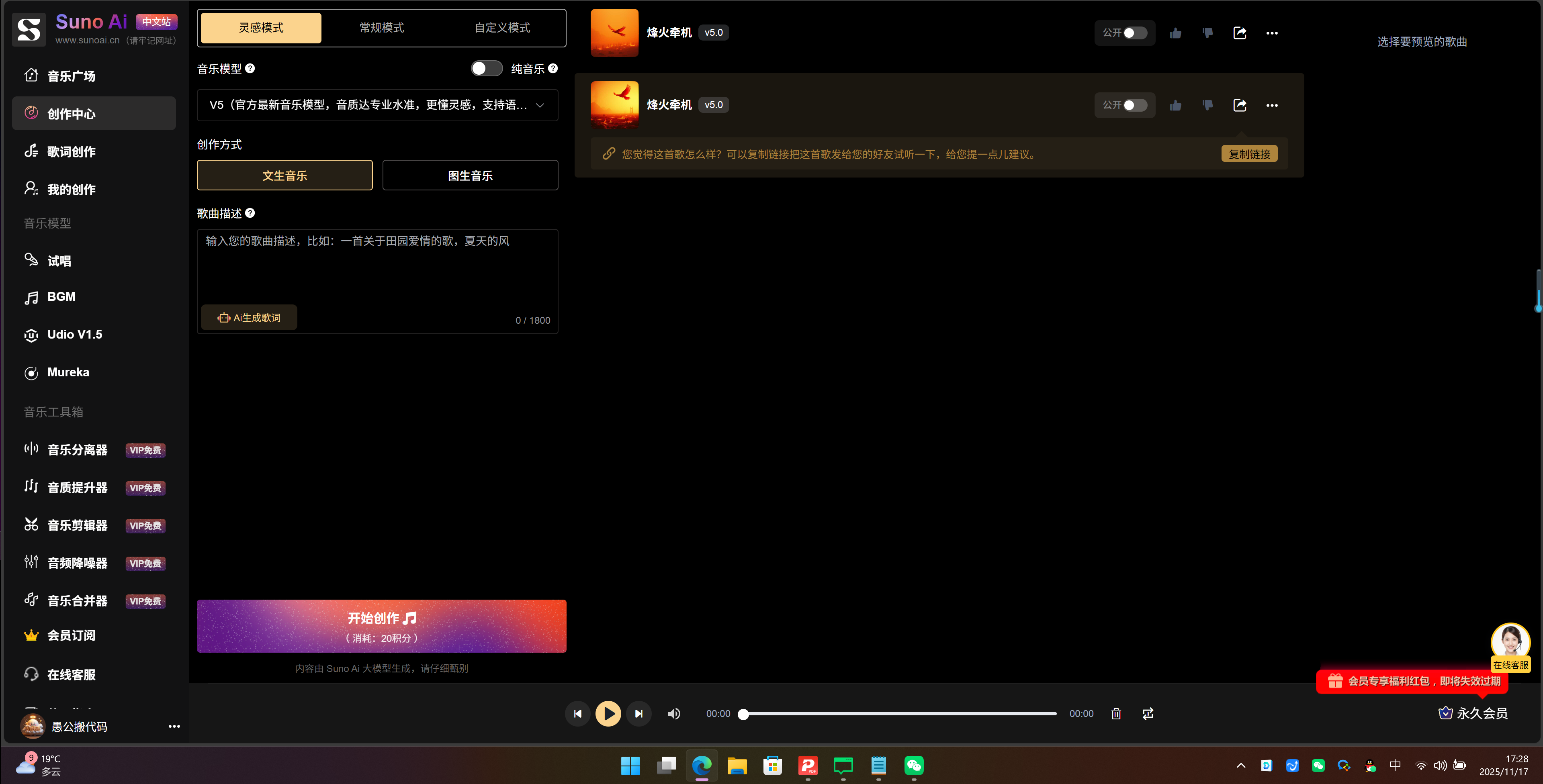The image size is (1543, 784).
Task: Click the 复制链接 button
Action: (x=1249, y=154)
